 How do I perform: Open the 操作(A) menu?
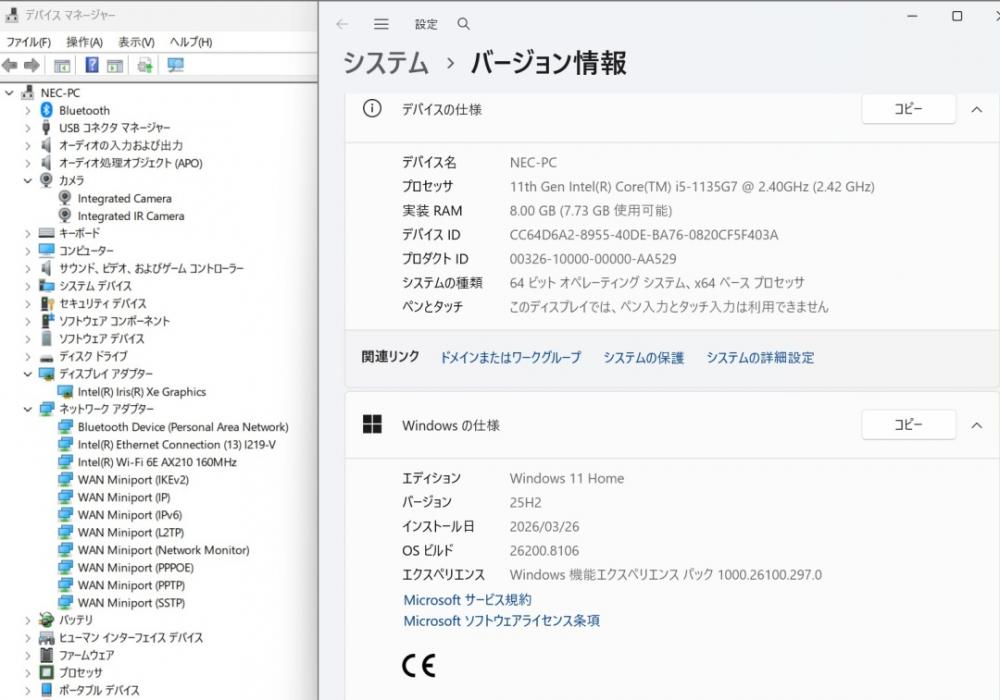click(x=84, y=42)
